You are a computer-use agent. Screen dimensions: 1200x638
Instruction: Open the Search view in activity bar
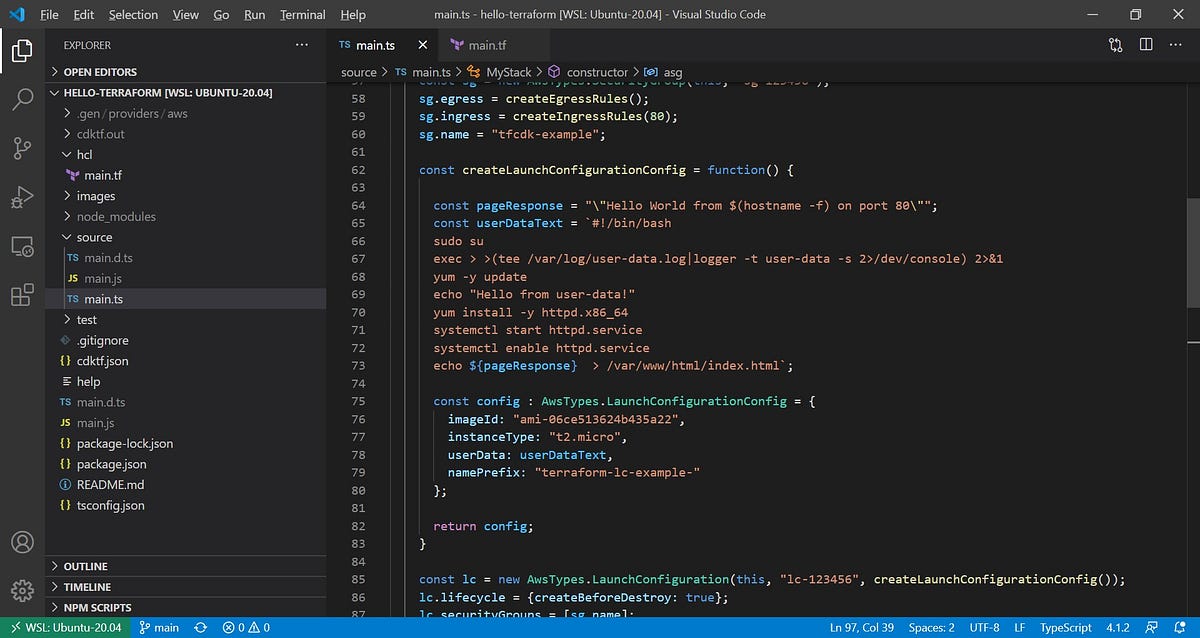tap(22, 99)
